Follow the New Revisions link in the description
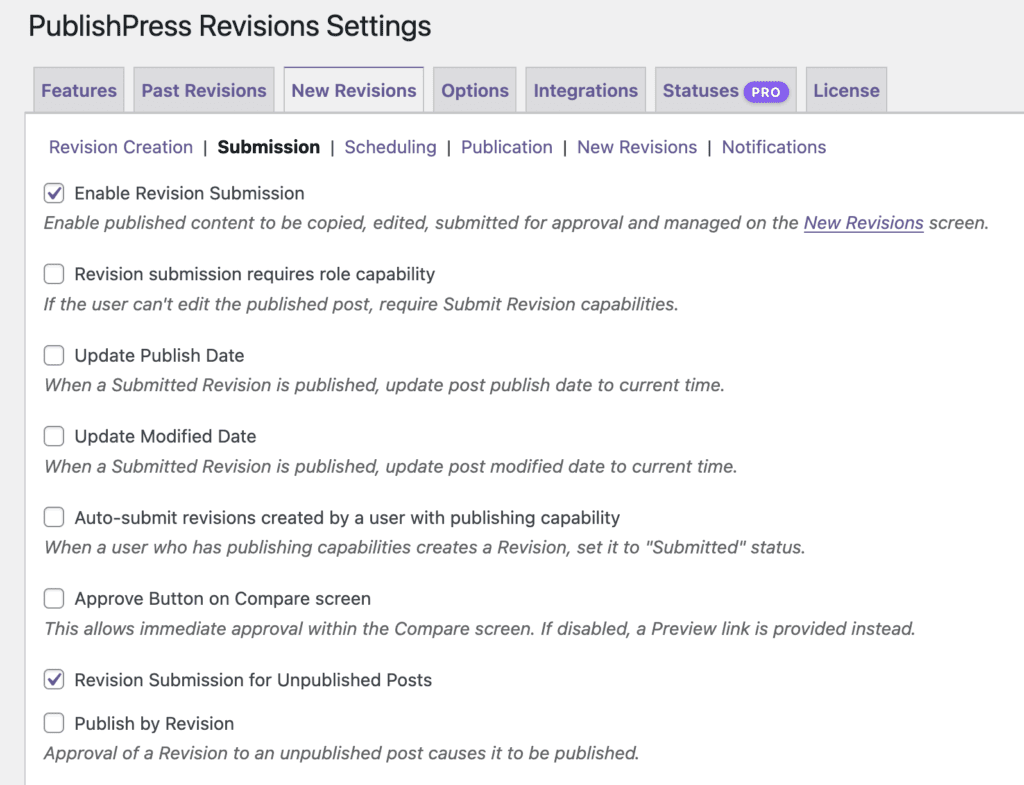Image resolution: width=1024 pixels, height=785 pixels. (863, 223)
